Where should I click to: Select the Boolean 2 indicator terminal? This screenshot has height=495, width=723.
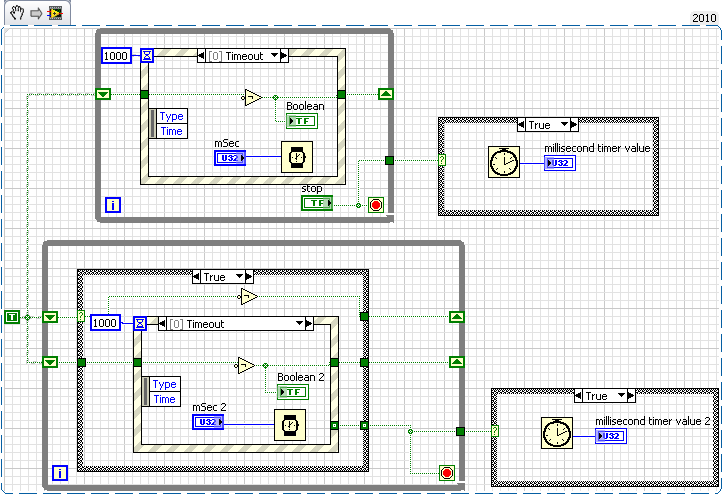[293, 392]
